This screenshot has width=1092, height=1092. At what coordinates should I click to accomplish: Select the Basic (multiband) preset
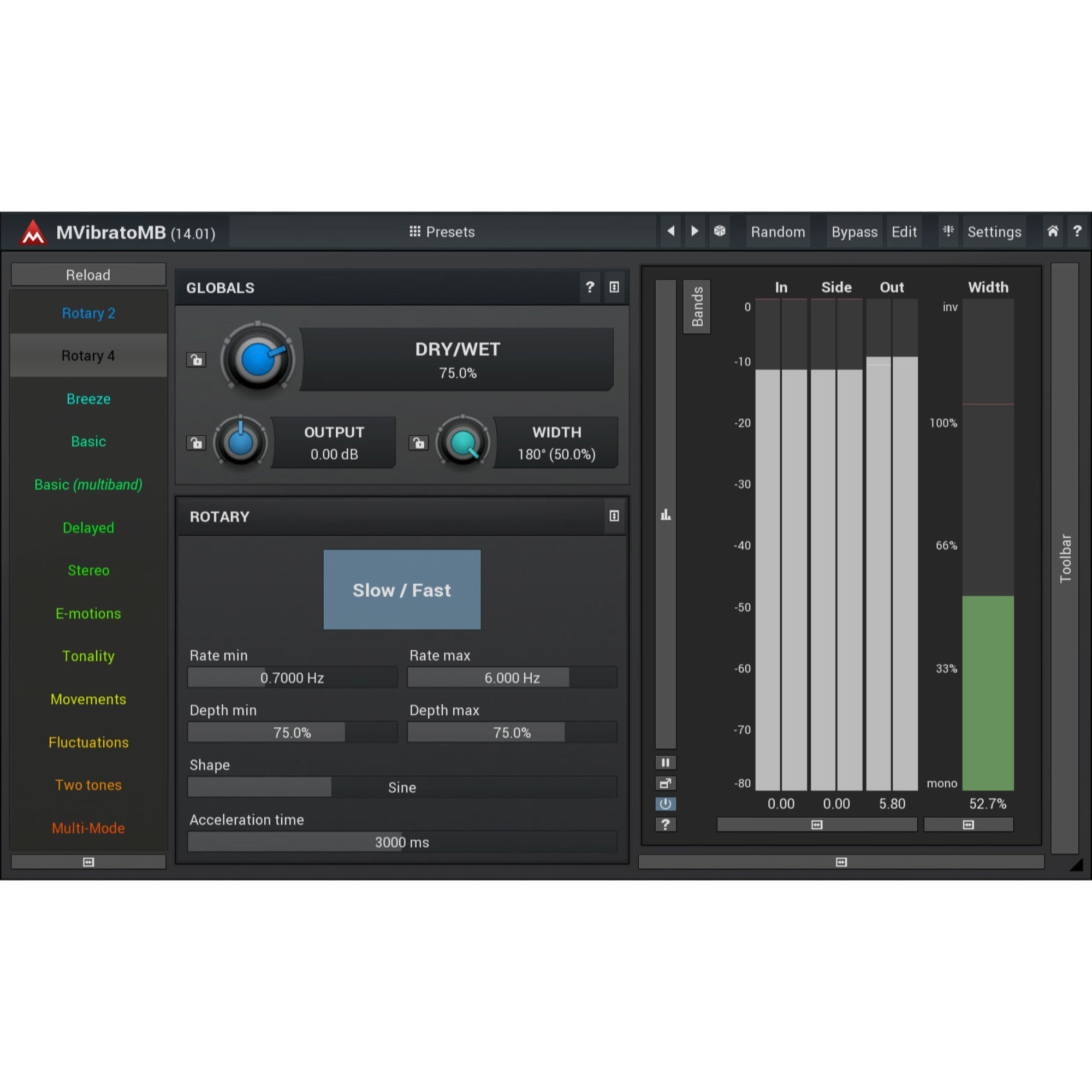coord(88,484)
